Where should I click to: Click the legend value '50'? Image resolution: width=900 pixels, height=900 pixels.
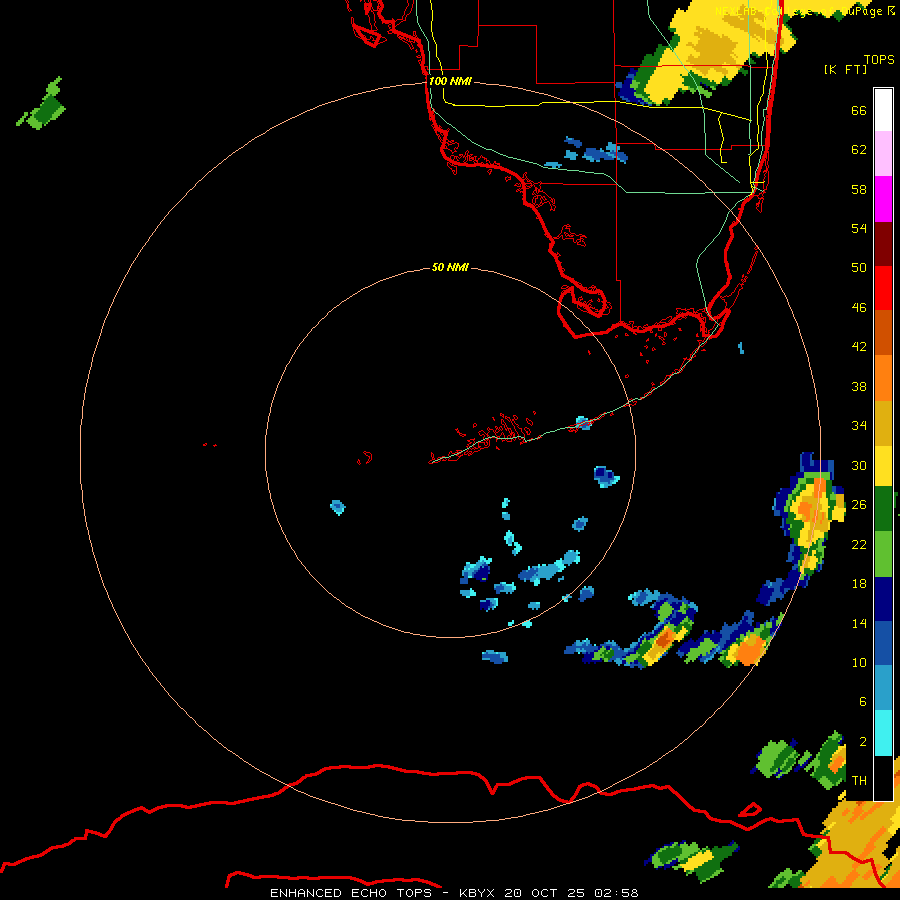(x=859, y=267)
